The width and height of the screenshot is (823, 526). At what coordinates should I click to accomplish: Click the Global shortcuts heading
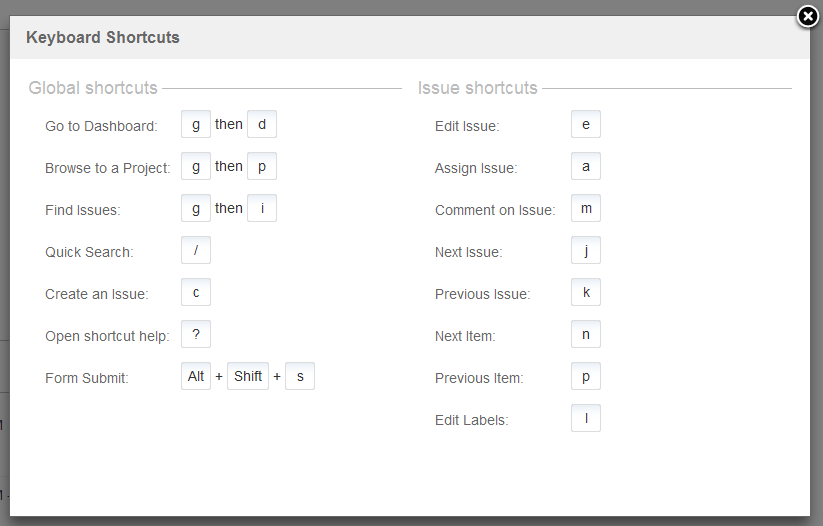tap(93, 88)
